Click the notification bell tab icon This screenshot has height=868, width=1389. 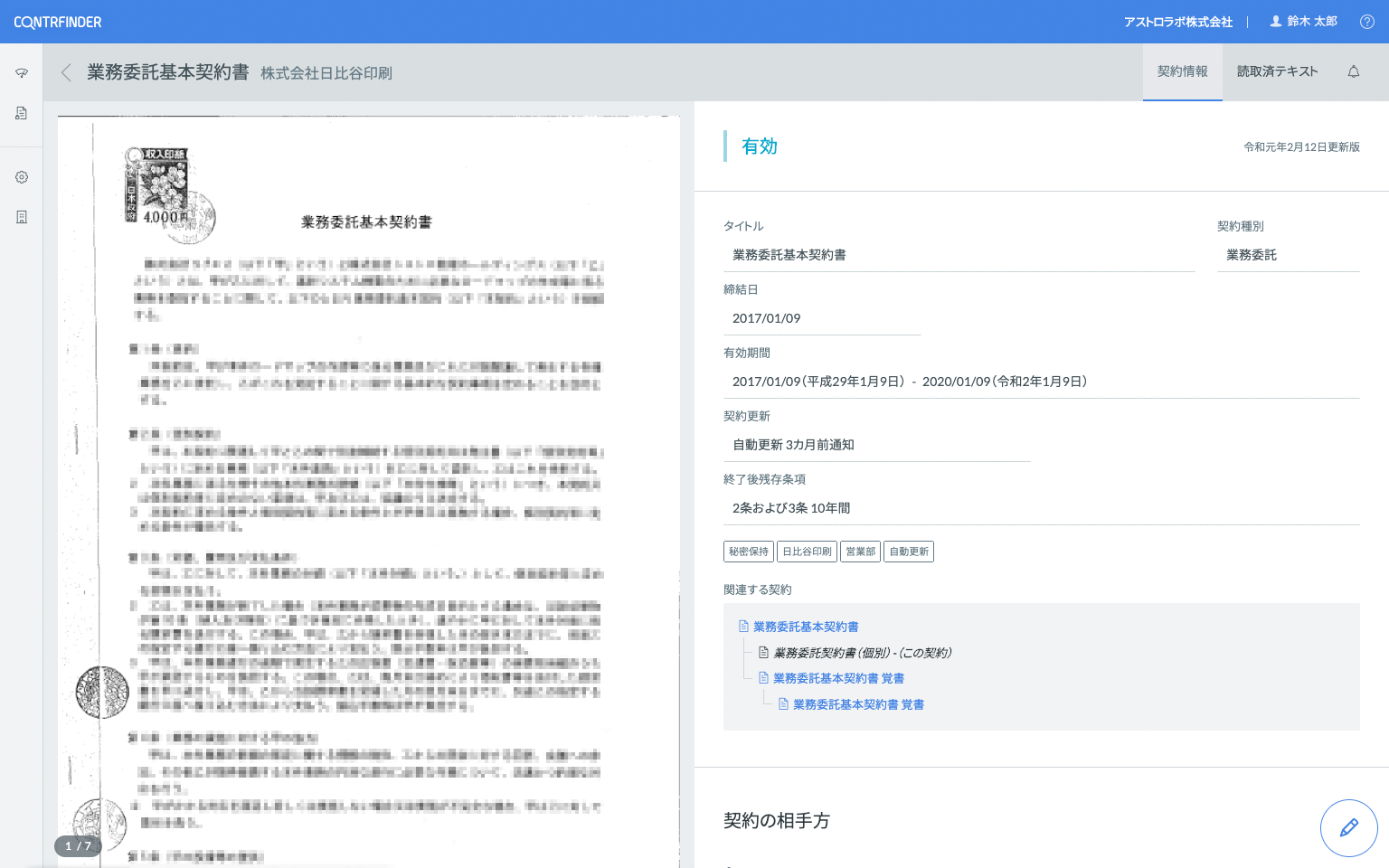click(x=1353, y=71)
